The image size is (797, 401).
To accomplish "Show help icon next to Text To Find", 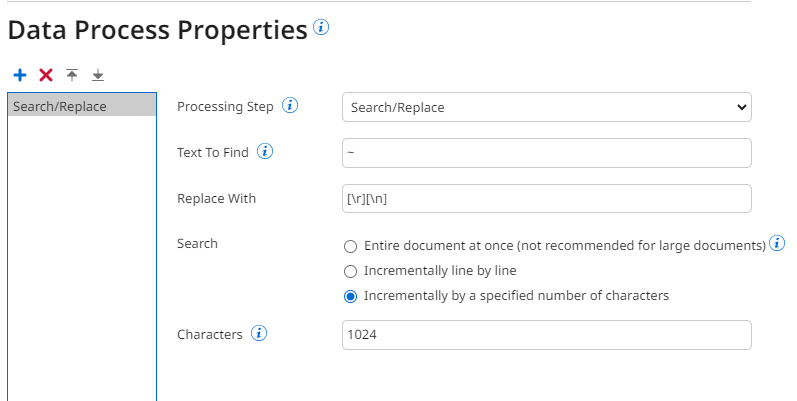I will point(265,151).
